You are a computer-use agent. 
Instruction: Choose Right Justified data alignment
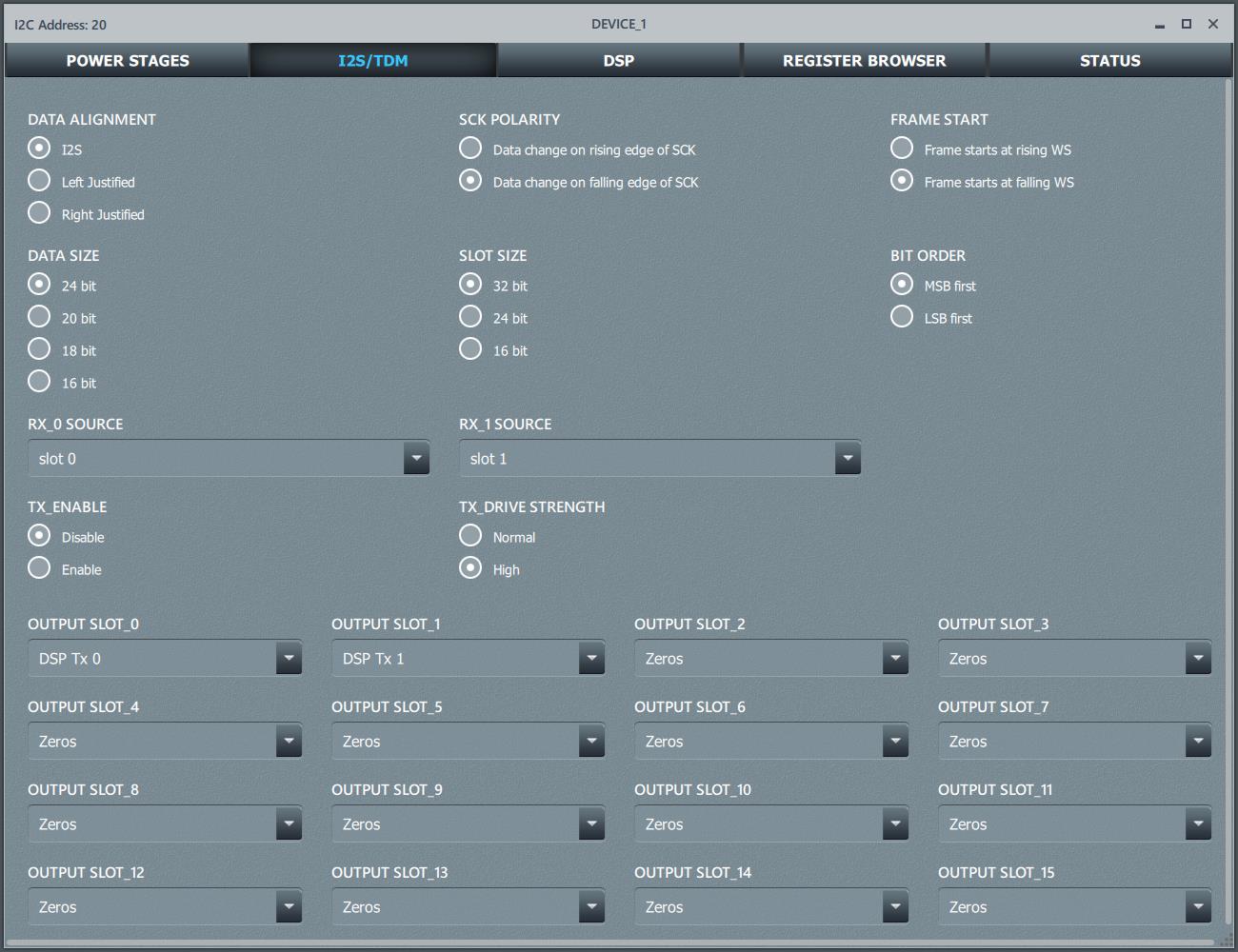coord(39,213)
